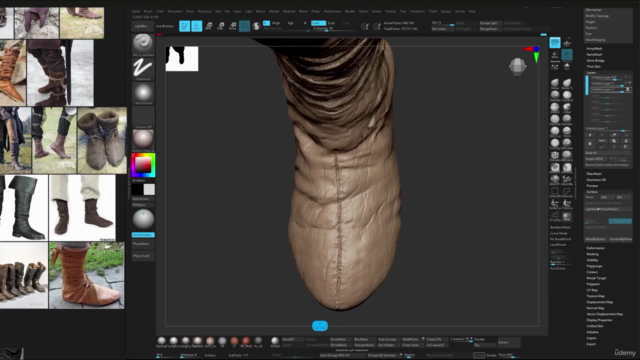Select the ZModeler brush
The image size is (640, 360).
555,156
